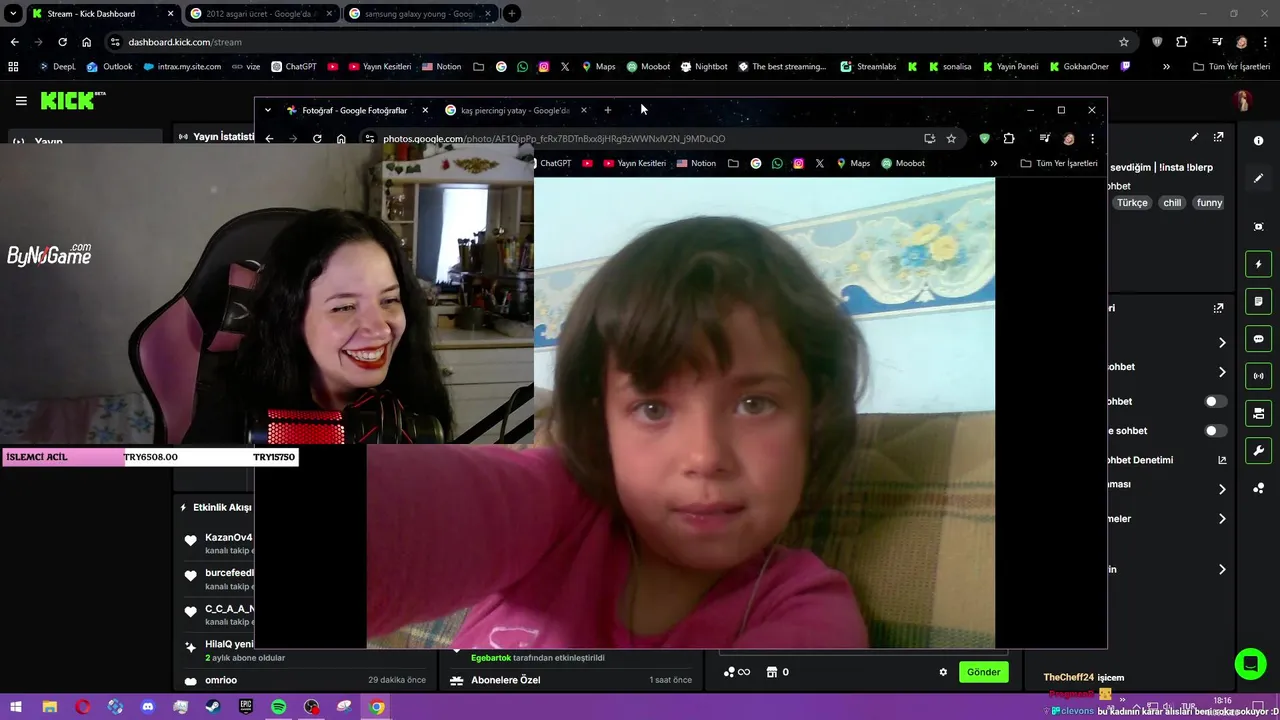Expand the bottom chevron row in chat settings
Viewport: 1280px width, 720px height.
(x=1222, y=569)
